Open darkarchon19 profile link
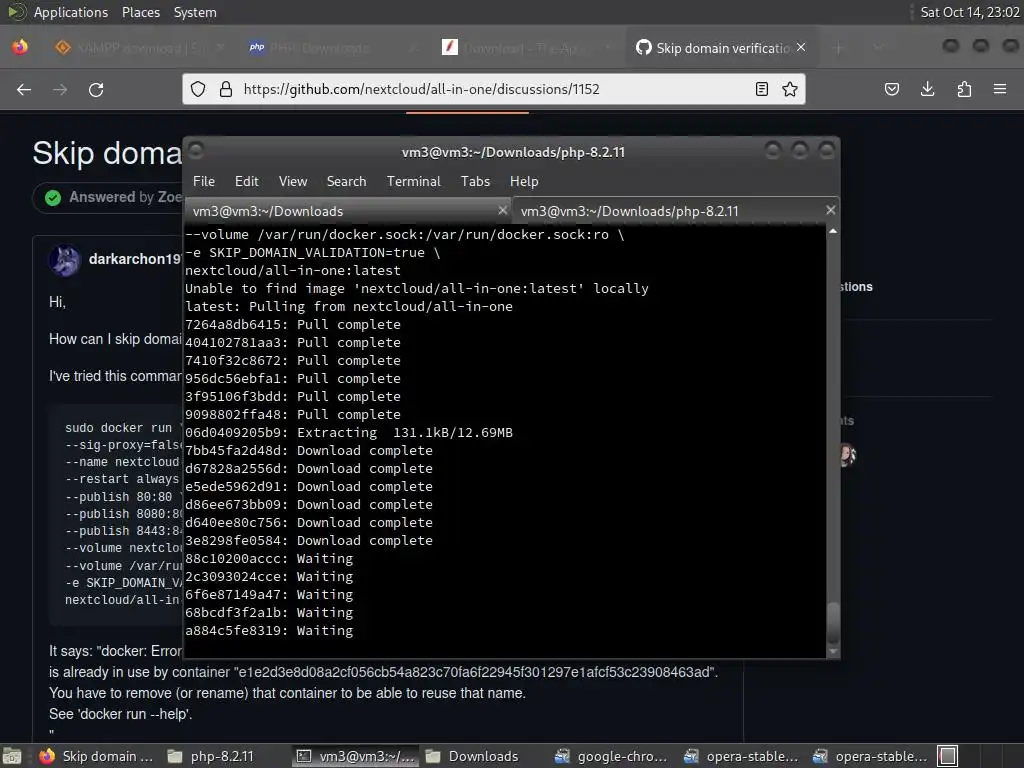 point(135,259)
